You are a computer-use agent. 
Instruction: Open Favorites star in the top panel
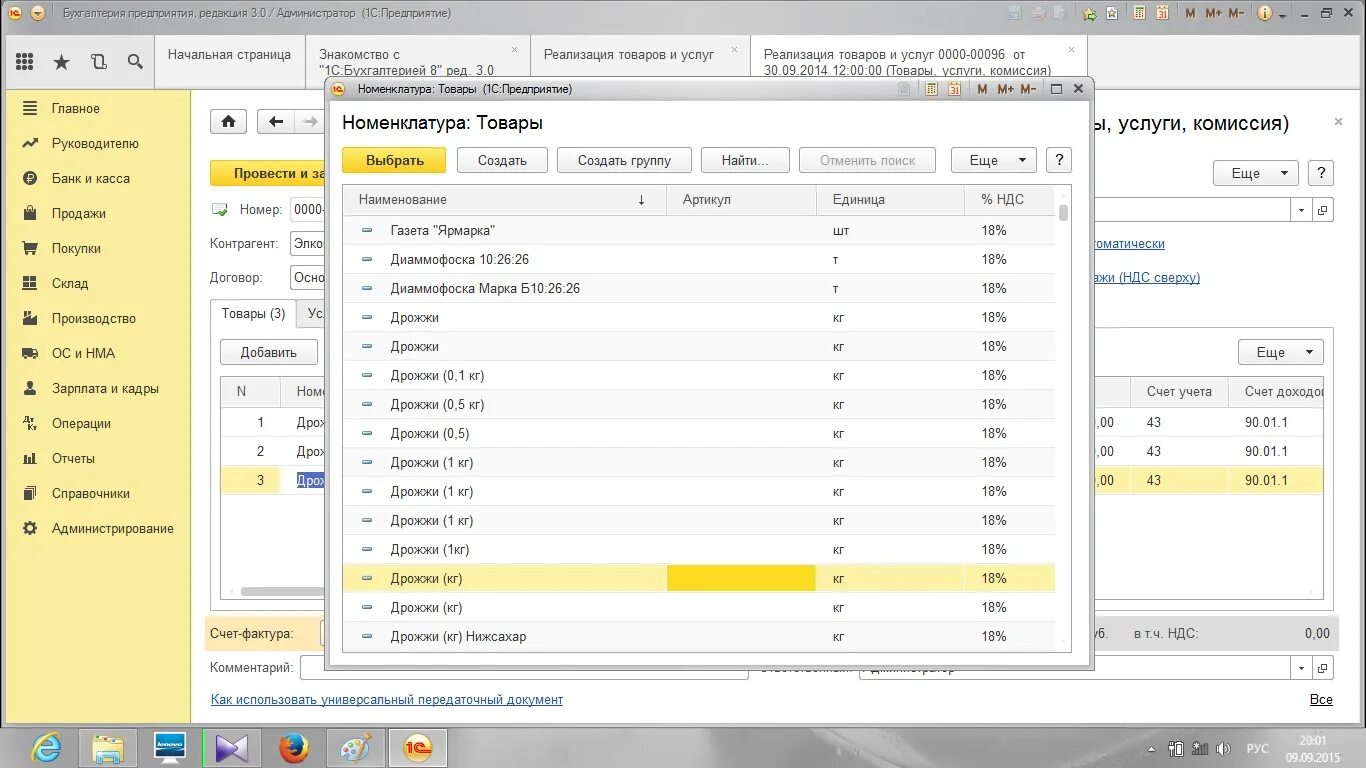pyautogui.click(x=61, y=62)
